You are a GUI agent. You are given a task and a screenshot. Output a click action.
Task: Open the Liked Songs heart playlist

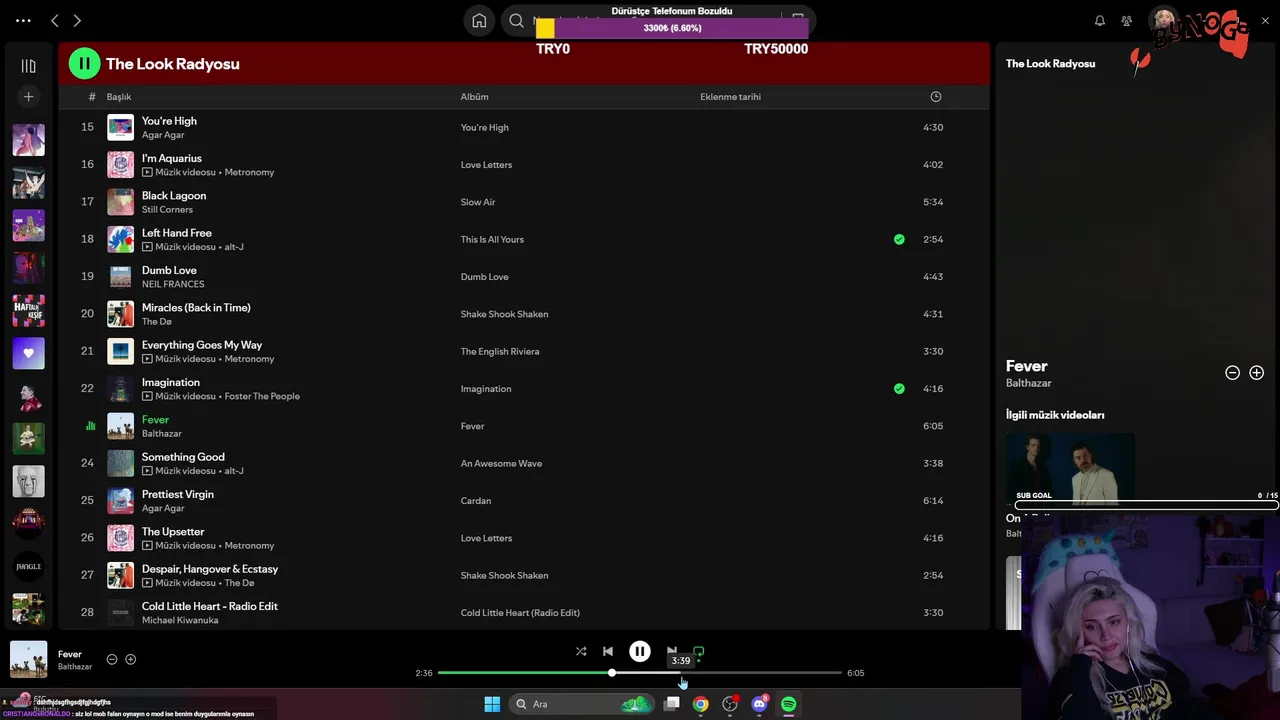28,353
